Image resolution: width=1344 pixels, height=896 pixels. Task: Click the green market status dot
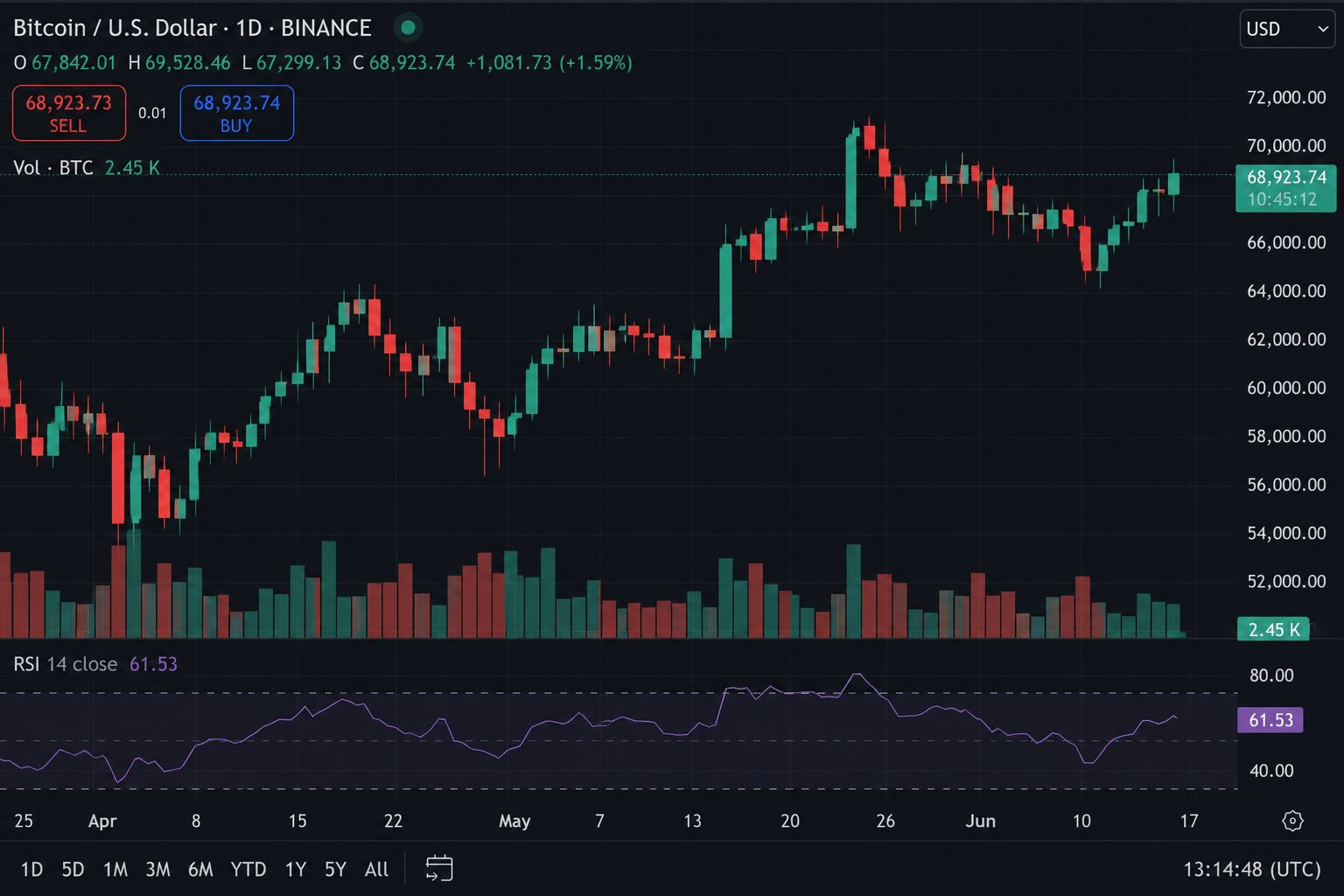point(407,28)
